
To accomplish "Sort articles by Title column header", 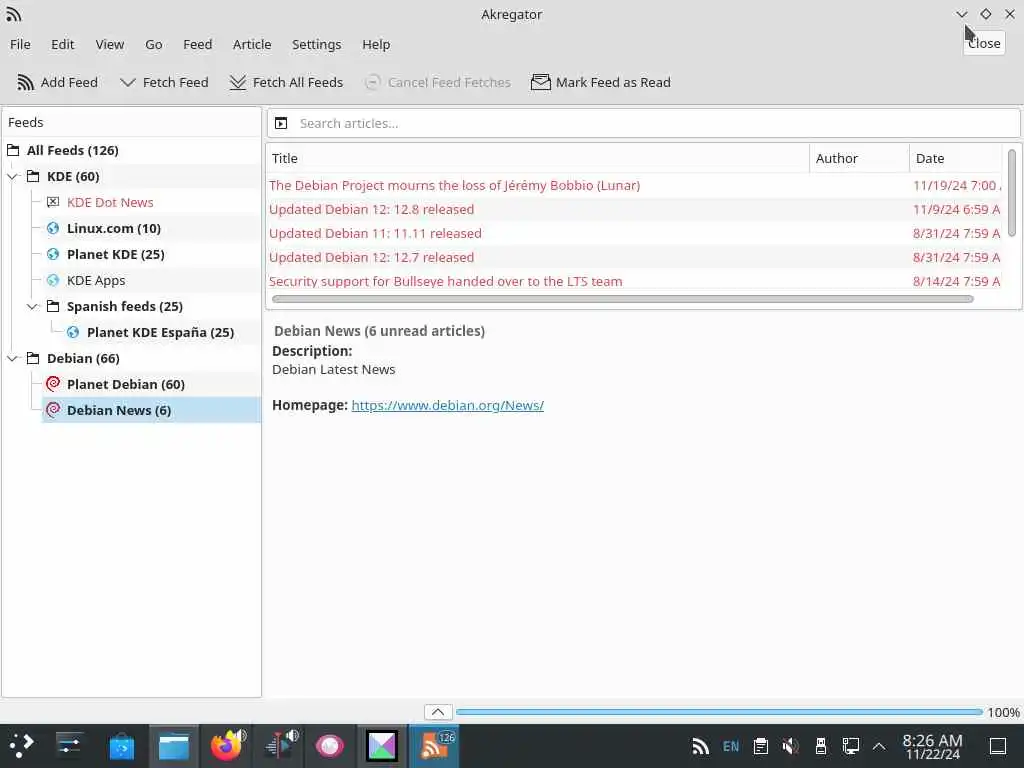I will click(537, 159).
